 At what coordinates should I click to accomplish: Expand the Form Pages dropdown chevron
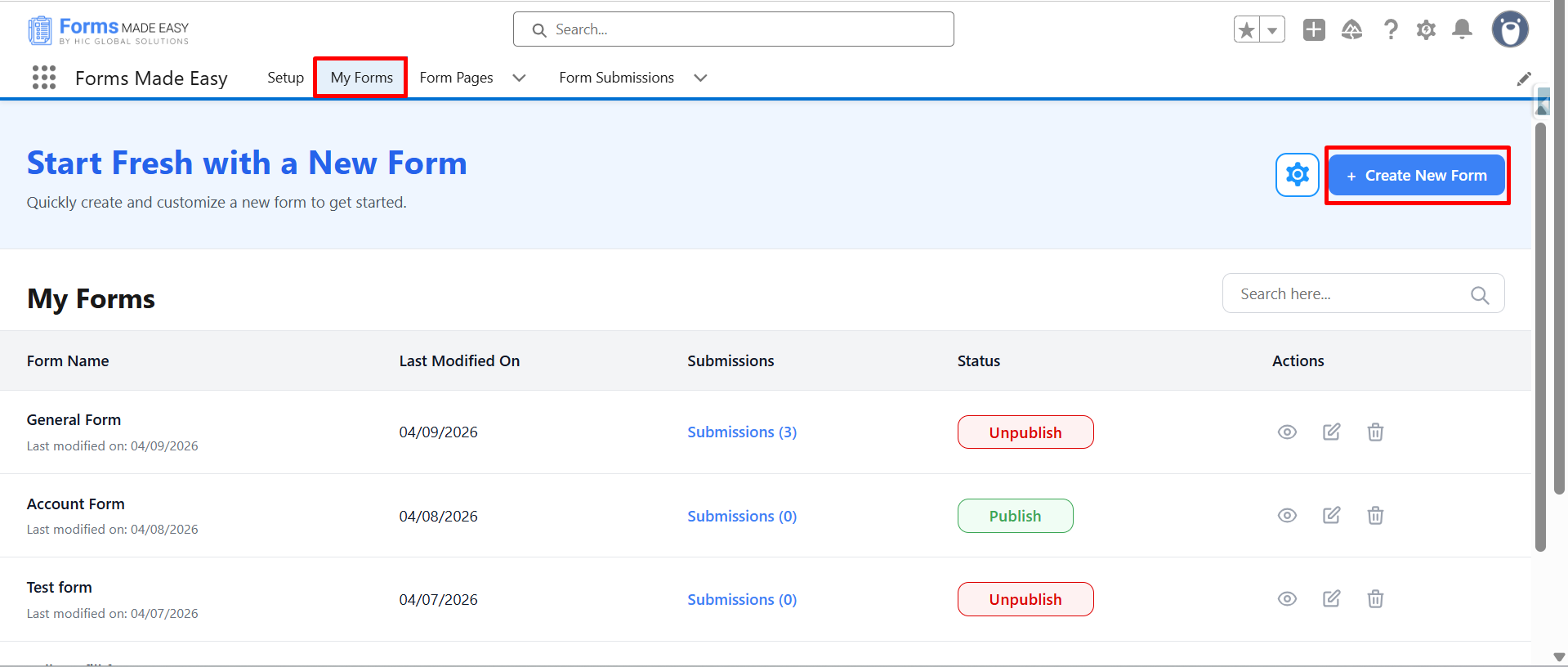pos(519,78)
